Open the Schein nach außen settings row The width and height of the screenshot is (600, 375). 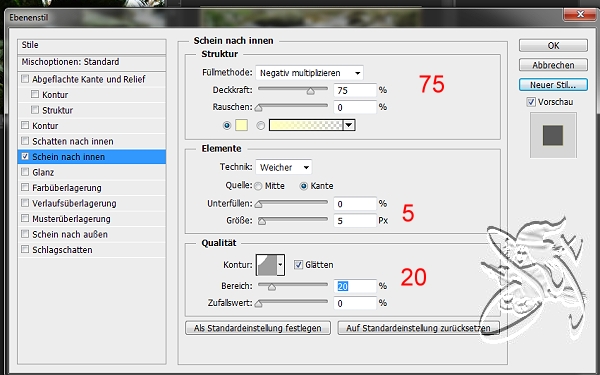[92, 234]
